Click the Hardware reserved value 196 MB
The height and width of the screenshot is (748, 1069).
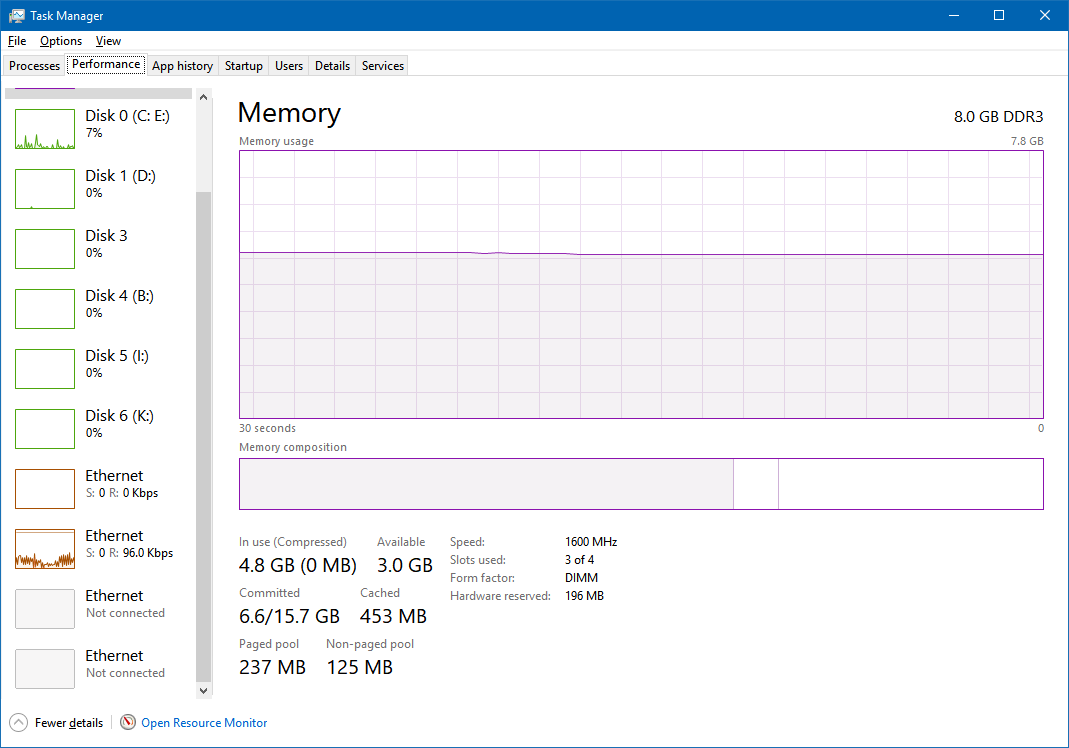point(584,596)
